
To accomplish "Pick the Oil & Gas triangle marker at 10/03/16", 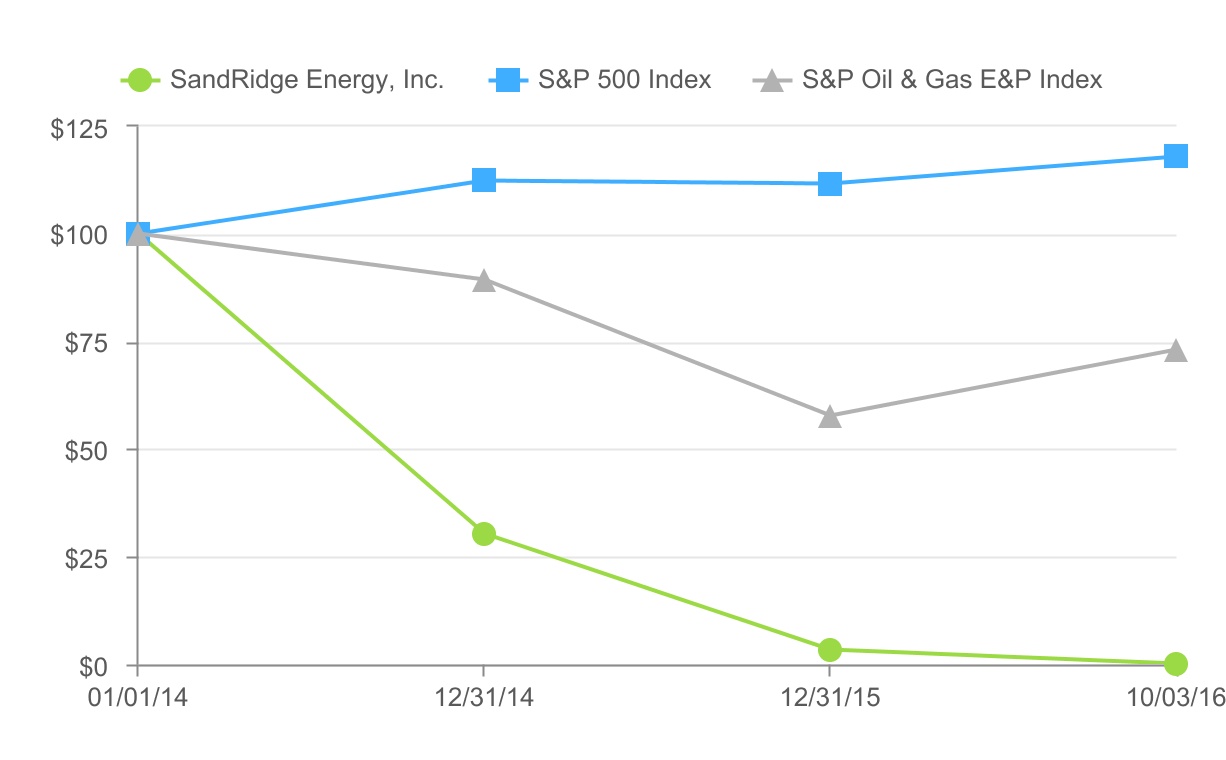I will coord(1176,350).
